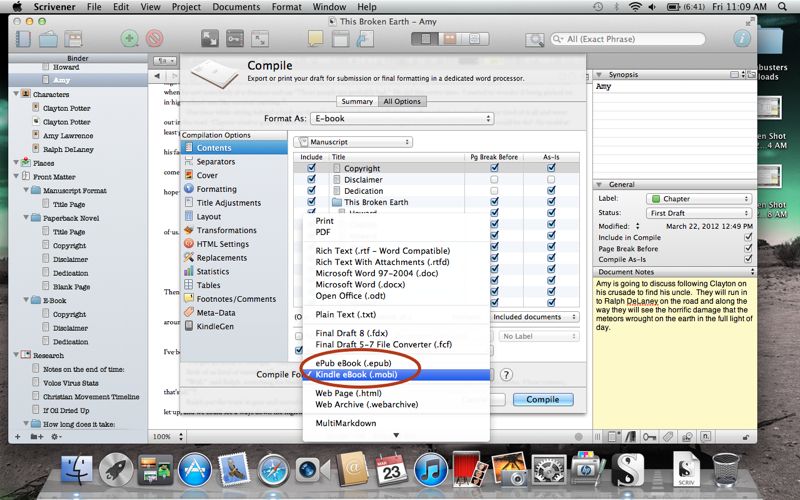Screen dimensions: 800x500
Task: Toggle Page Break Before in inspector
Action: (x=748, y=248)
